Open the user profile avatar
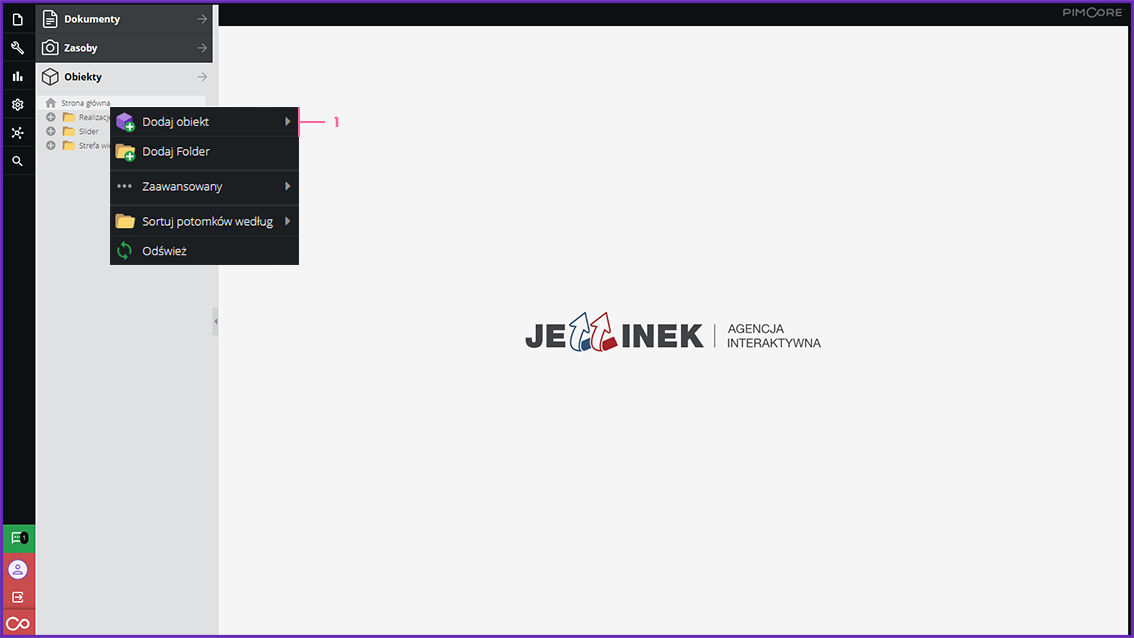The image size is (1134, 638). (x=18, y=569)
